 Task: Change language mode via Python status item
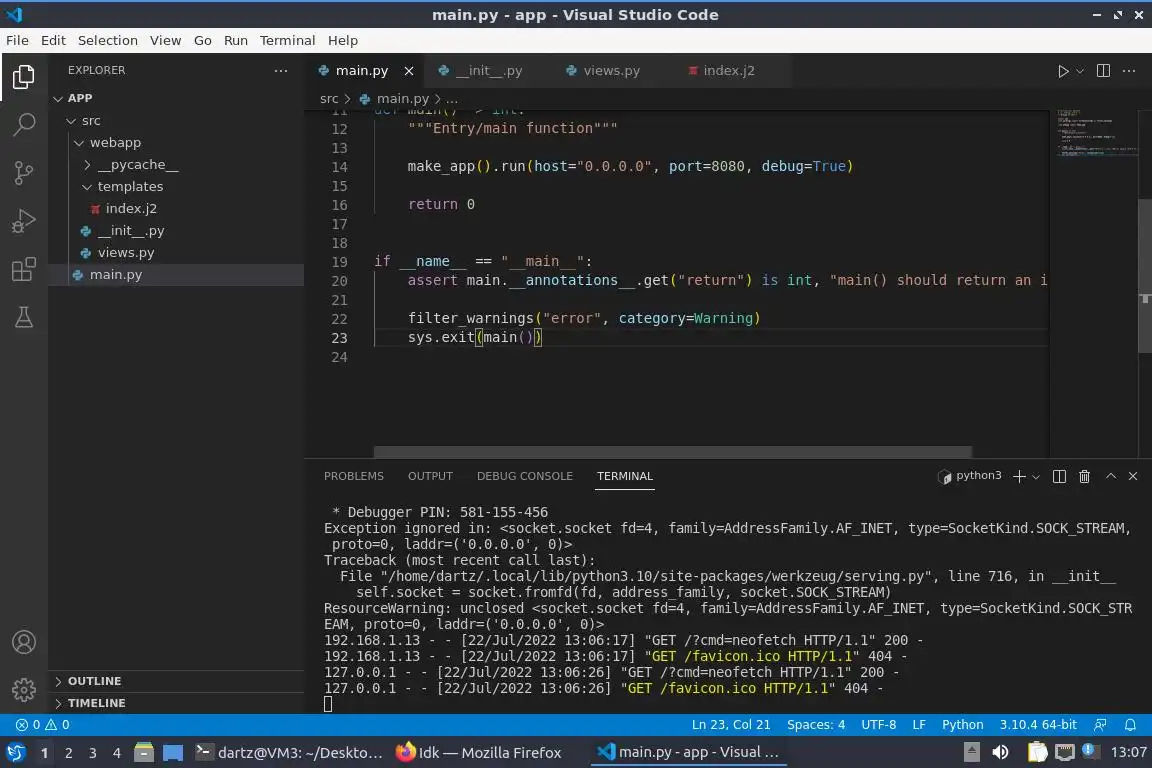[x=962, y=725]
